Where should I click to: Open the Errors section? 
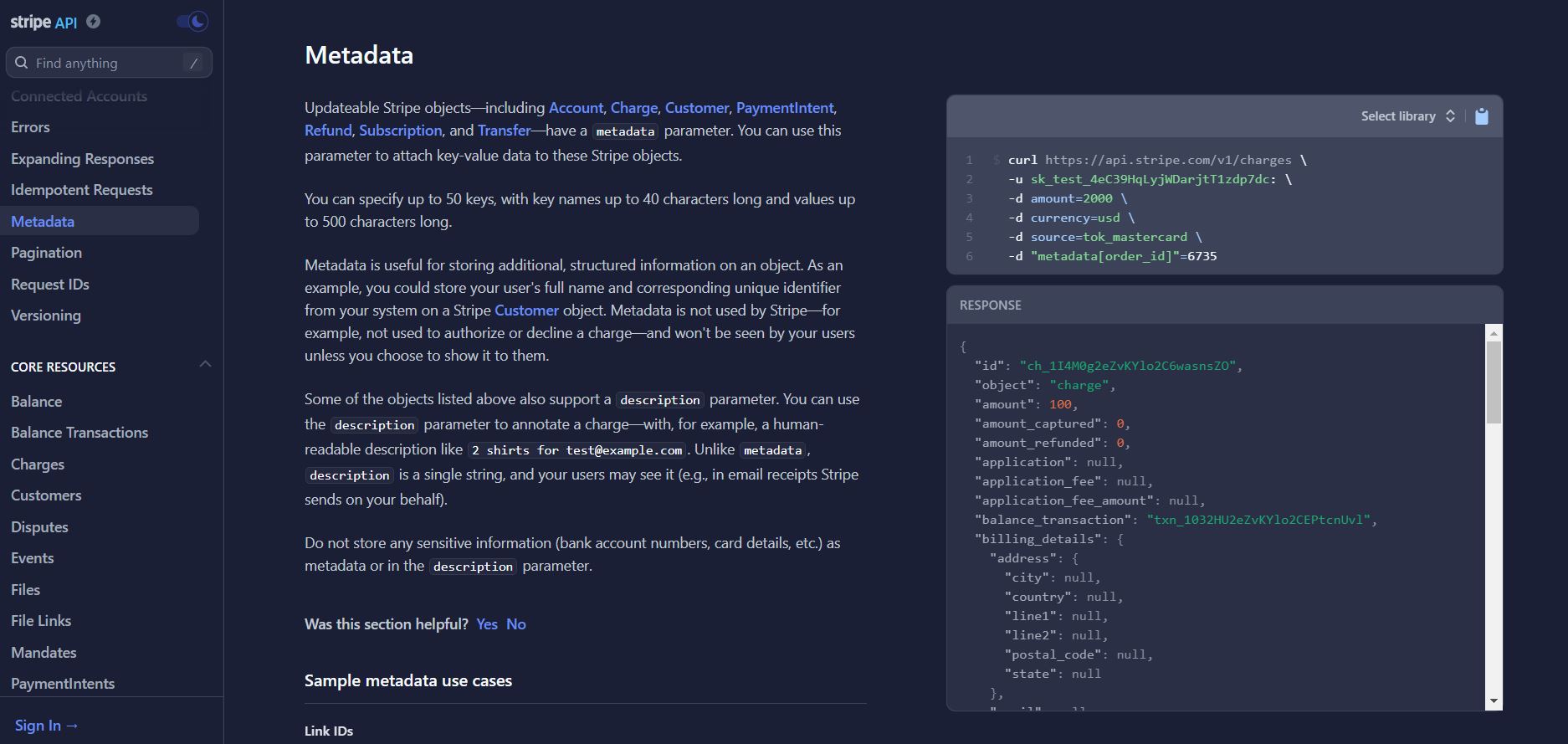click(30, 127)
